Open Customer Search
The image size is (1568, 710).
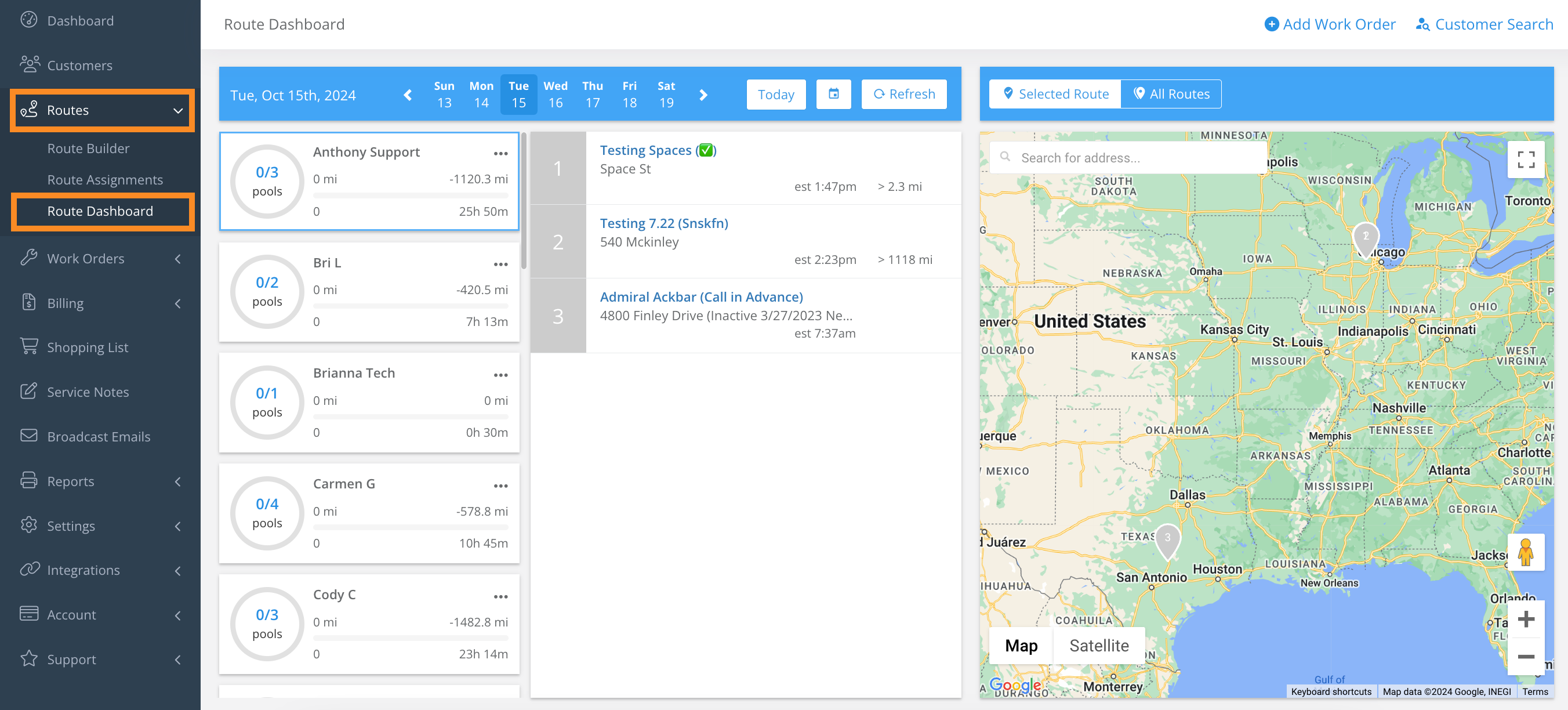click(x=1484, y=24)
